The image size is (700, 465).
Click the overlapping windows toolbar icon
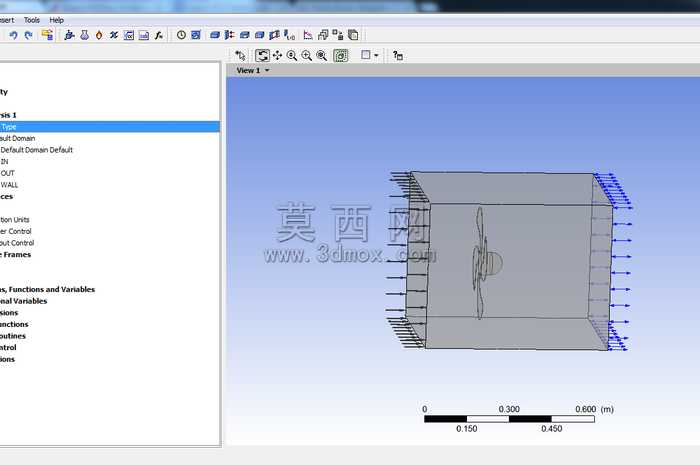[323, 35]
